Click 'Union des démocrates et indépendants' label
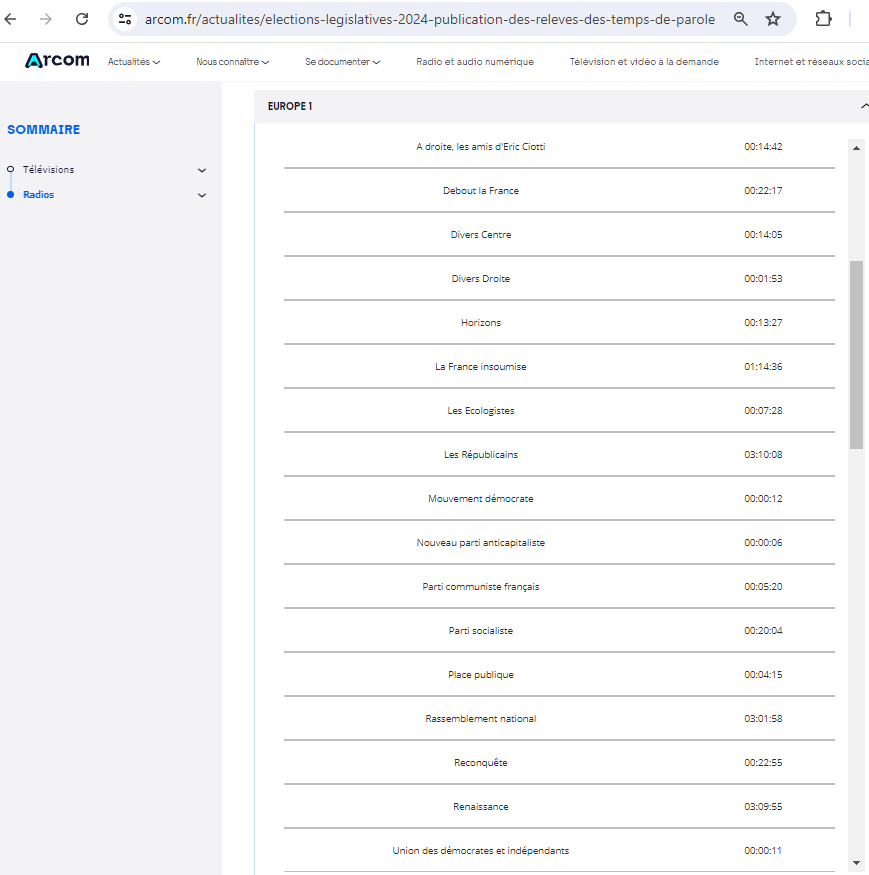The height and width of the screenshot is (875, 869). pos(481,851)
